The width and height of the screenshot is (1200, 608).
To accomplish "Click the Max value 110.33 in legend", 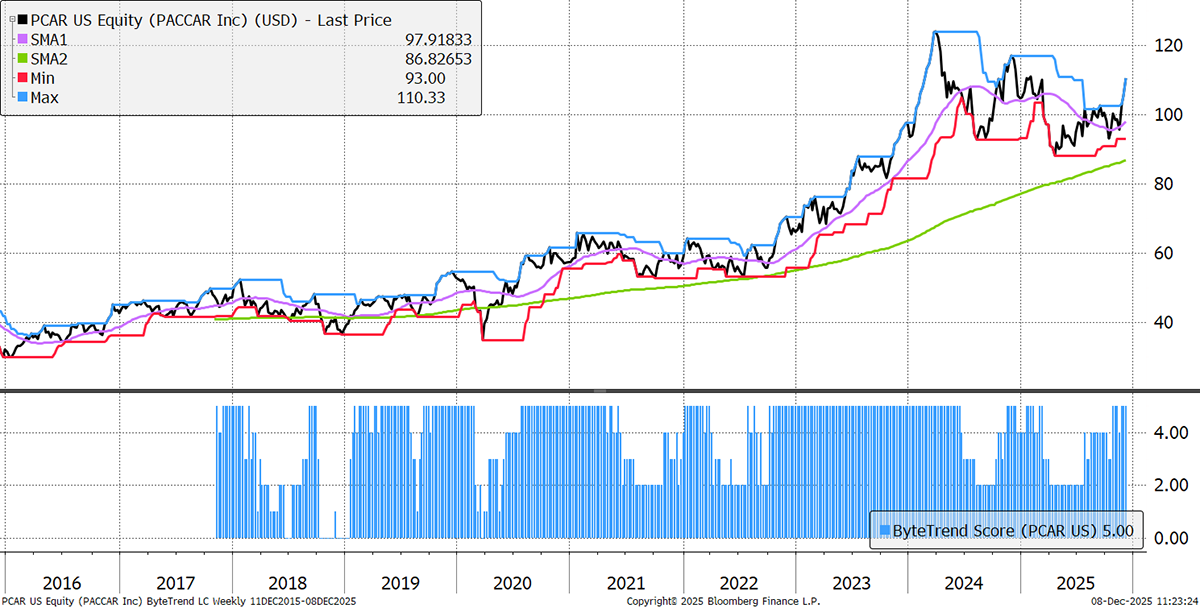I will pos(421,97).
